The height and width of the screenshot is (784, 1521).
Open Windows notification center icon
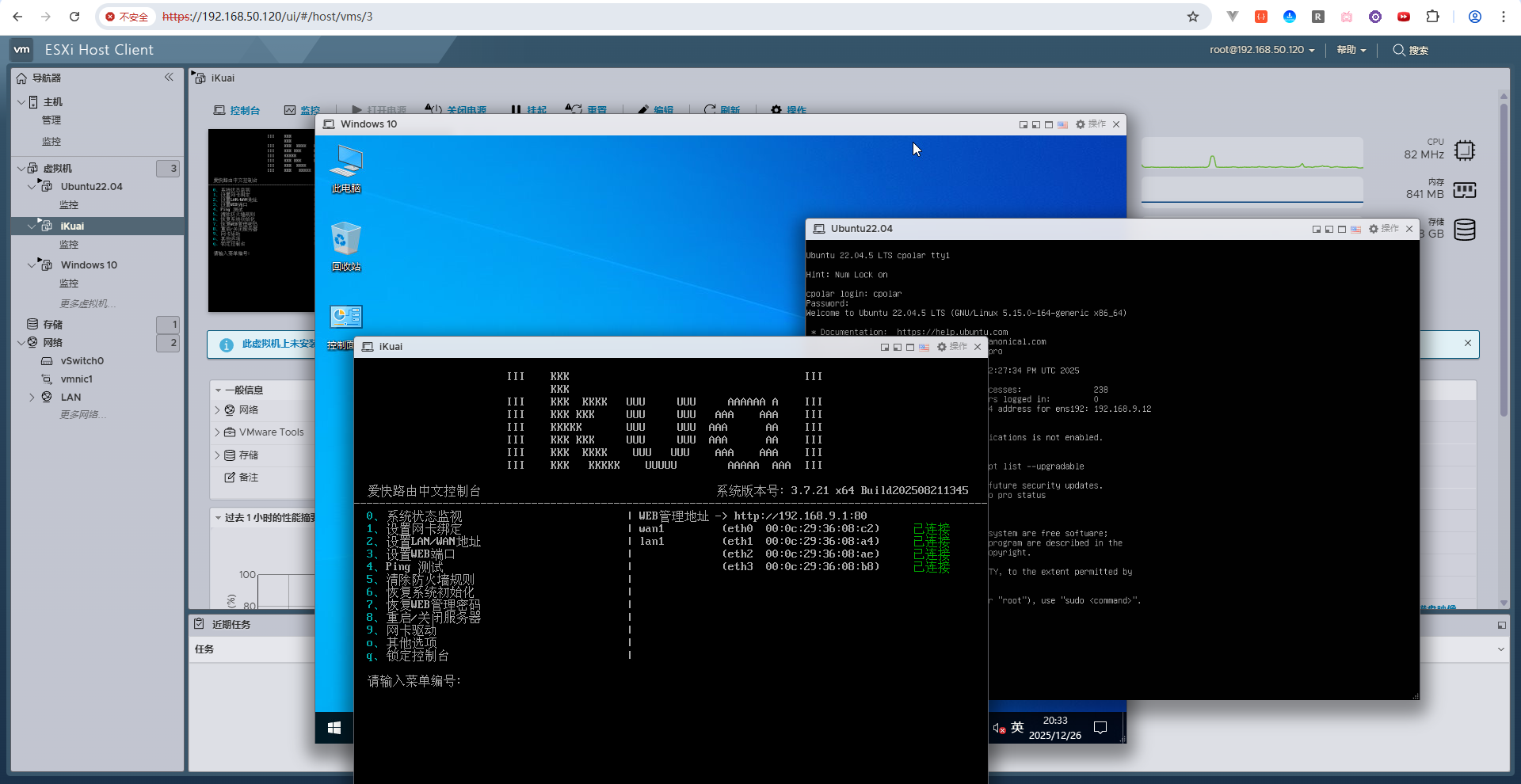point(1100,728)
